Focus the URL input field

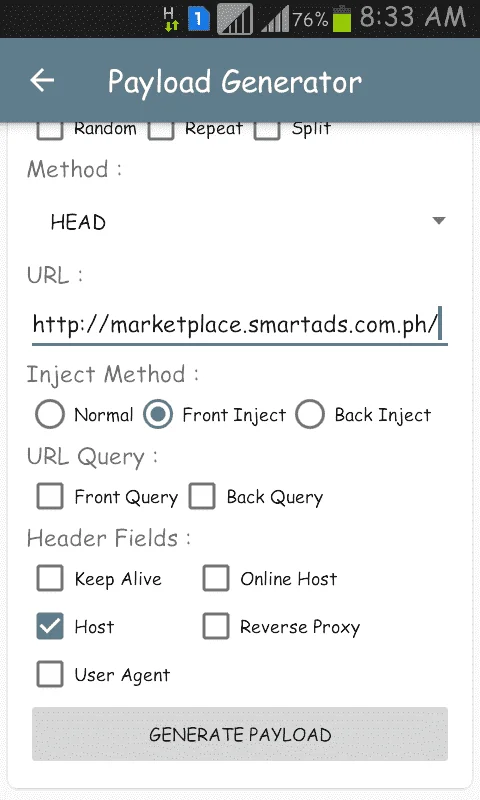(x=240, y=324)
